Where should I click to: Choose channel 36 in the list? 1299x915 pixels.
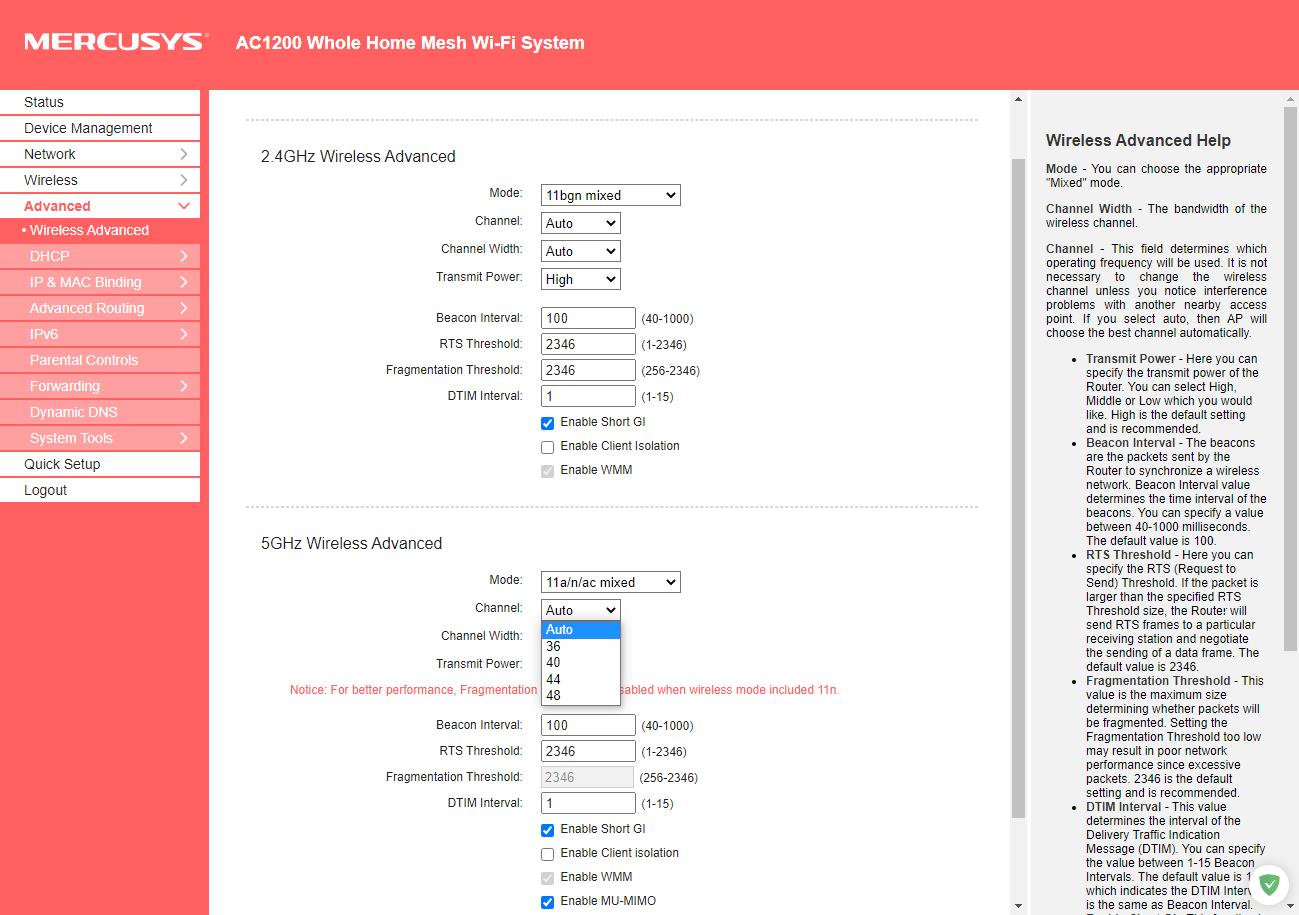(554, 646)
